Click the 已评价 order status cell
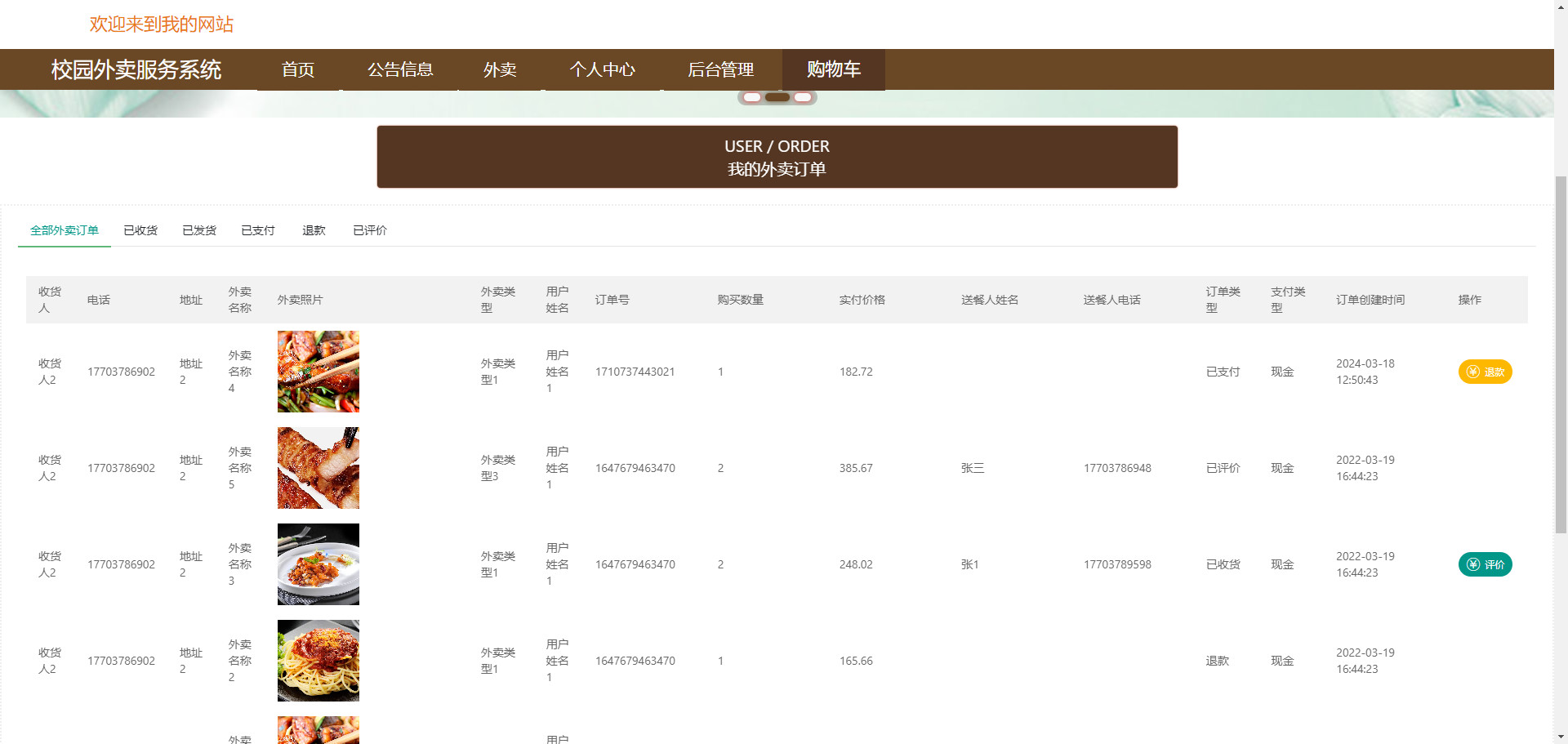Image resolution: width=1568 pixels, height=744 pixels. pyautogui.click(x=1223, y=468)
